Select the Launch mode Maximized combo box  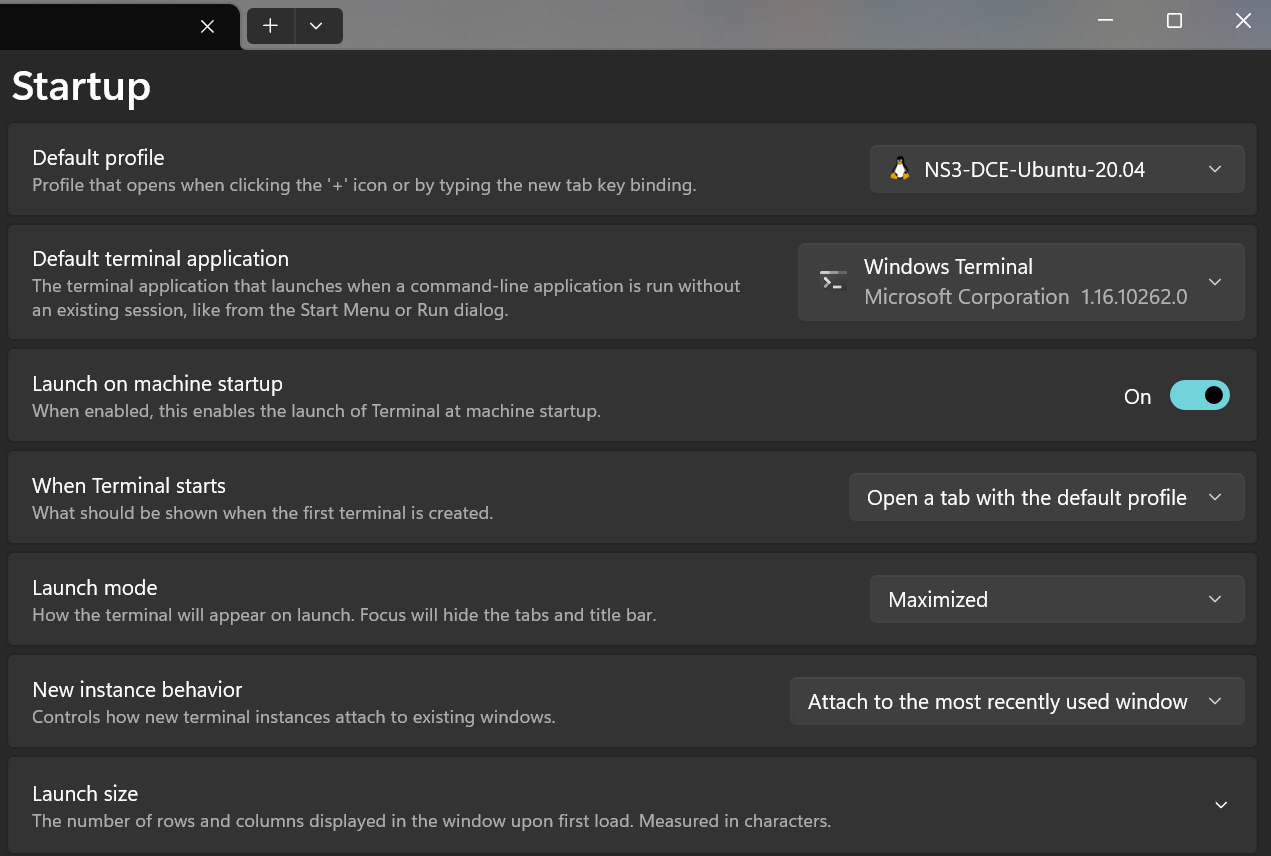pos(1056,600)
